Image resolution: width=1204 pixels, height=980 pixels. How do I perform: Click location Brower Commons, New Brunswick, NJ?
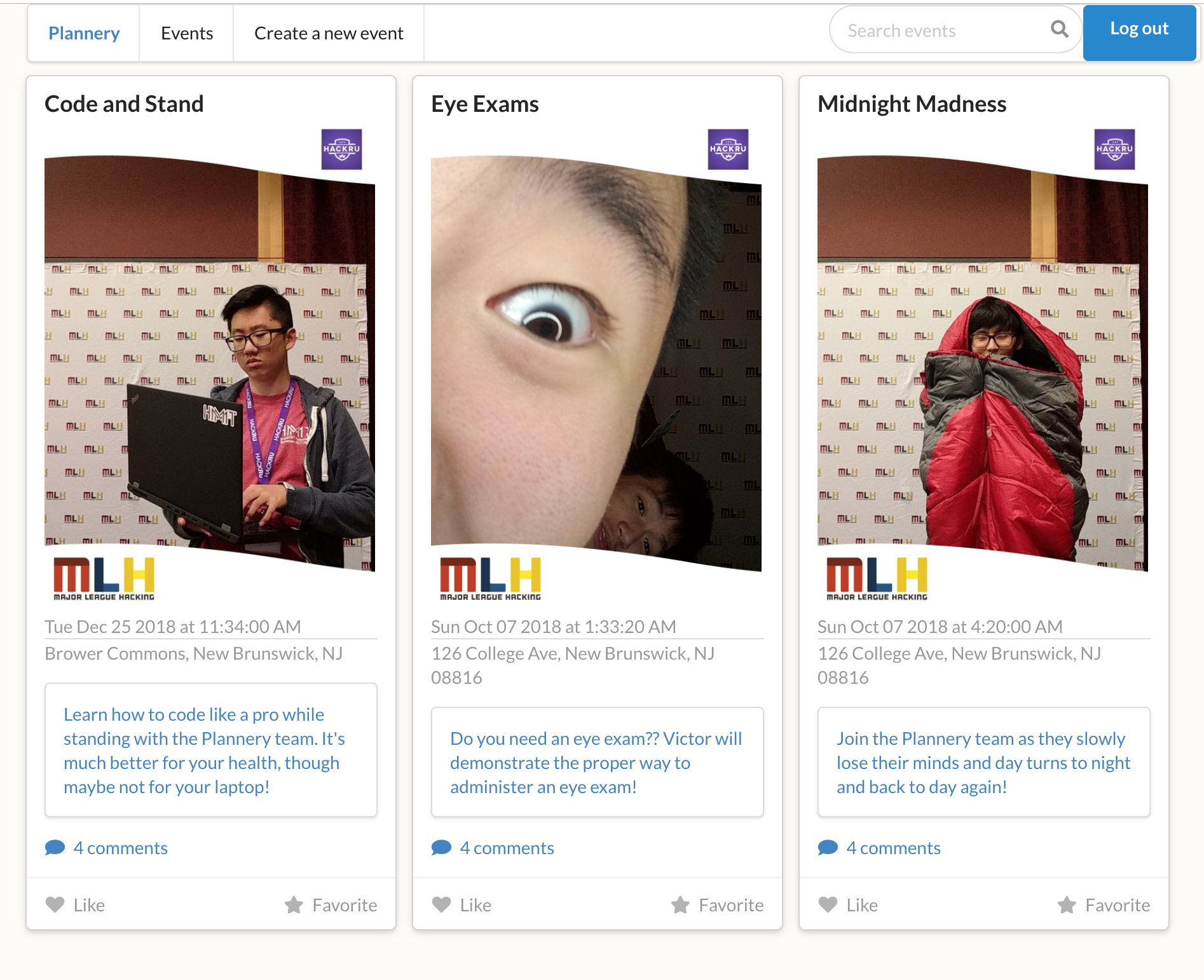(x=194, y=653)
